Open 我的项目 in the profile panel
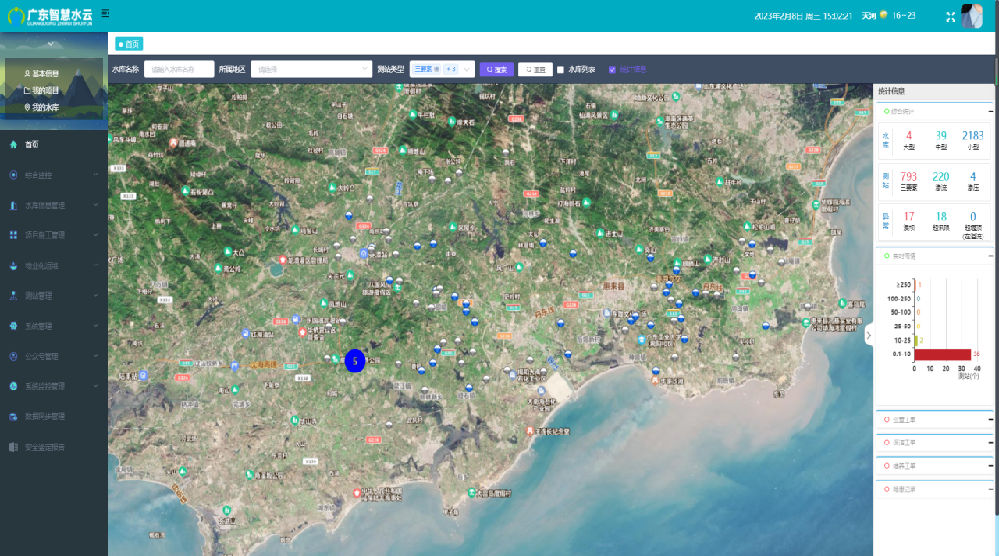Viewport: 1000px width, 556px height. 40,90
